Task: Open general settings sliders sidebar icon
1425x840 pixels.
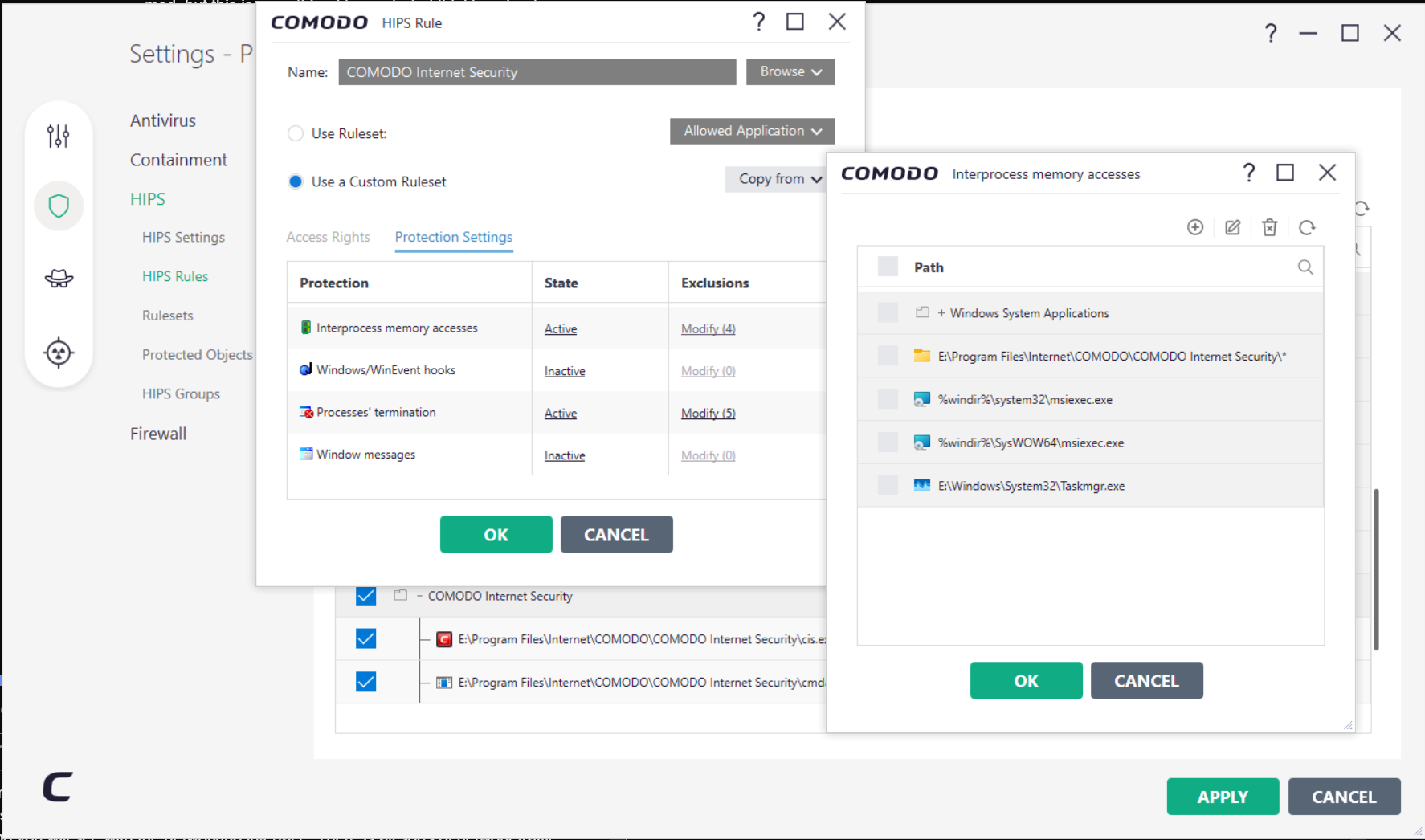Action: (x=58, y=136)
